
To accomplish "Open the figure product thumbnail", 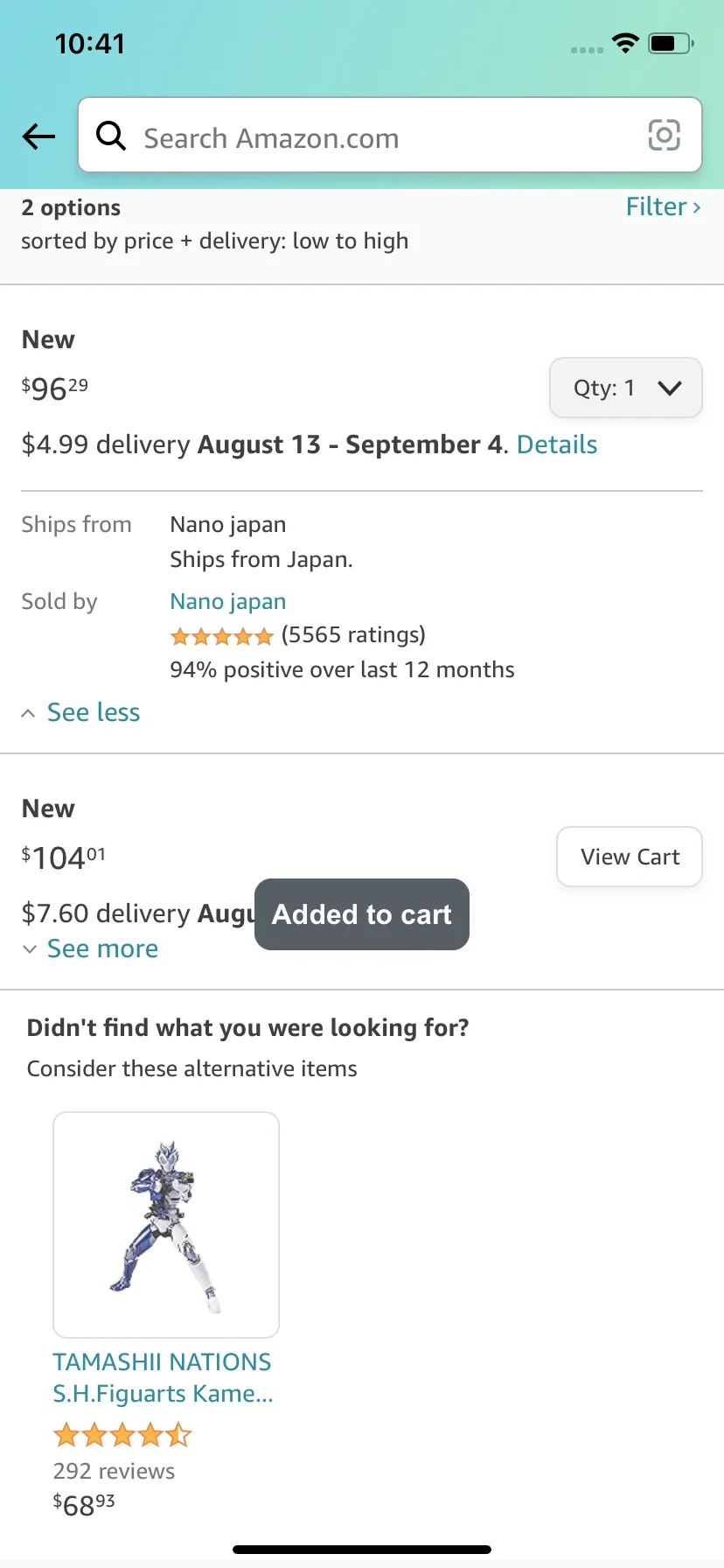I will pos(166,1225).
